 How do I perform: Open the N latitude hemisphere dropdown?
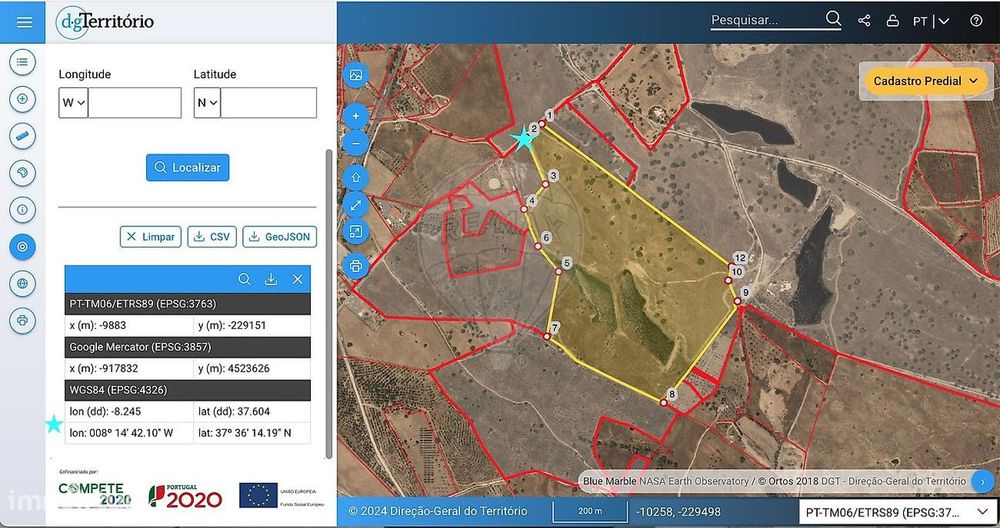[x=207, y=103]
